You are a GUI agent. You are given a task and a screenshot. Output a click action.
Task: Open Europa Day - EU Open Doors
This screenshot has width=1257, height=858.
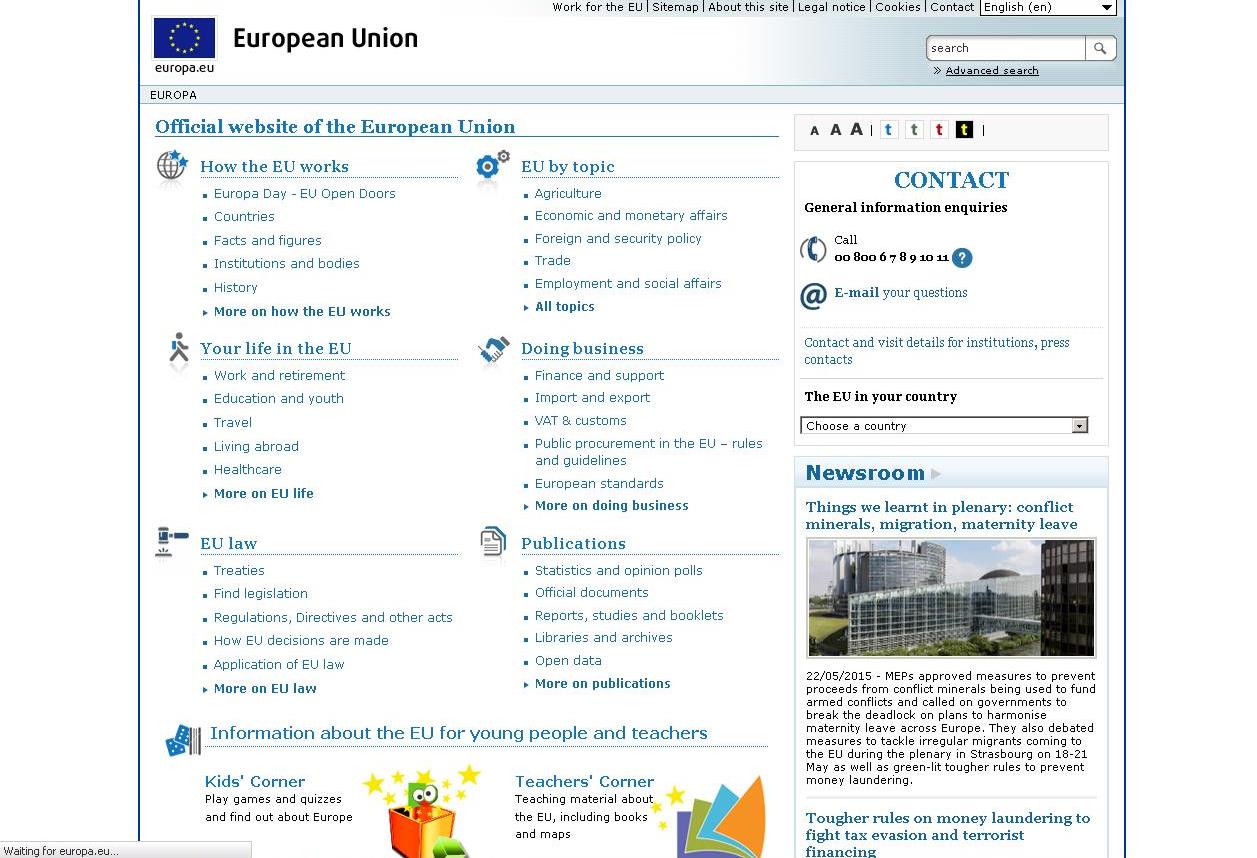pyautogui.click(x=304, y=194)
